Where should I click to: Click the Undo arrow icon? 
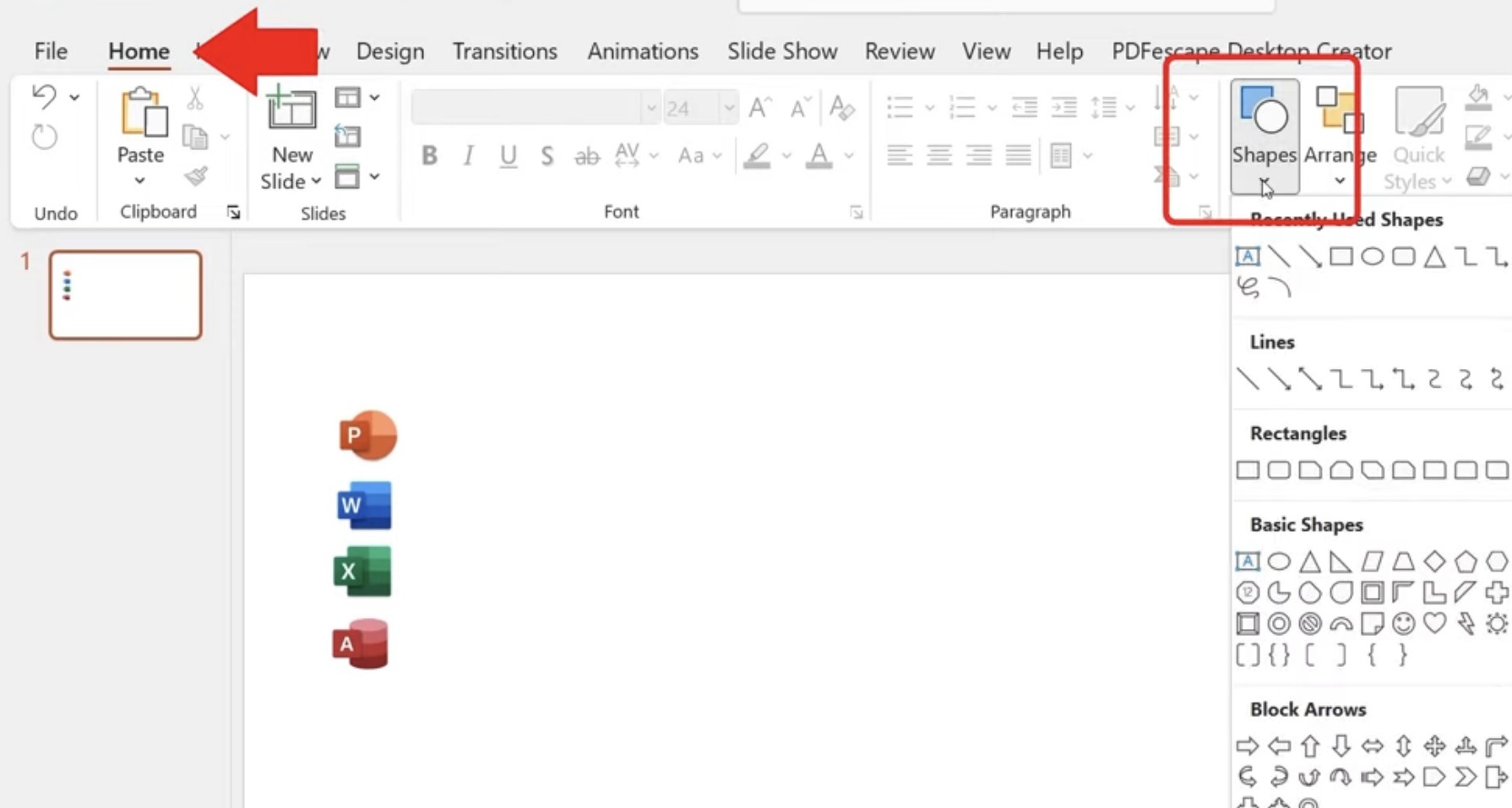click(44, 96)
